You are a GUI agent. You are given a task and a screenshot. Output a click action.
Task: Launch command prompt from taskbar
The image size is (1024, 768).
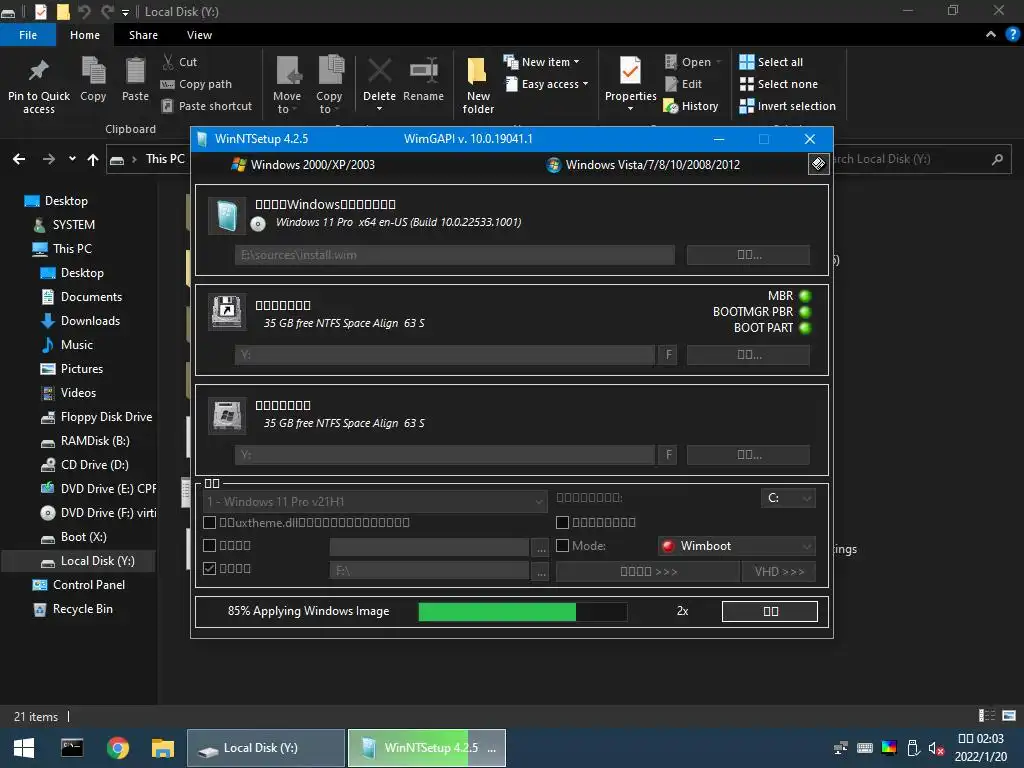click(72, 748)
